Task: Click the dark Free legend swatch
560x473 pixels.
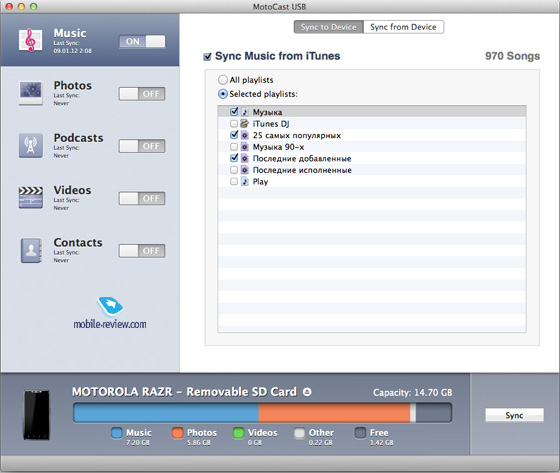Action: click(360, 433)
